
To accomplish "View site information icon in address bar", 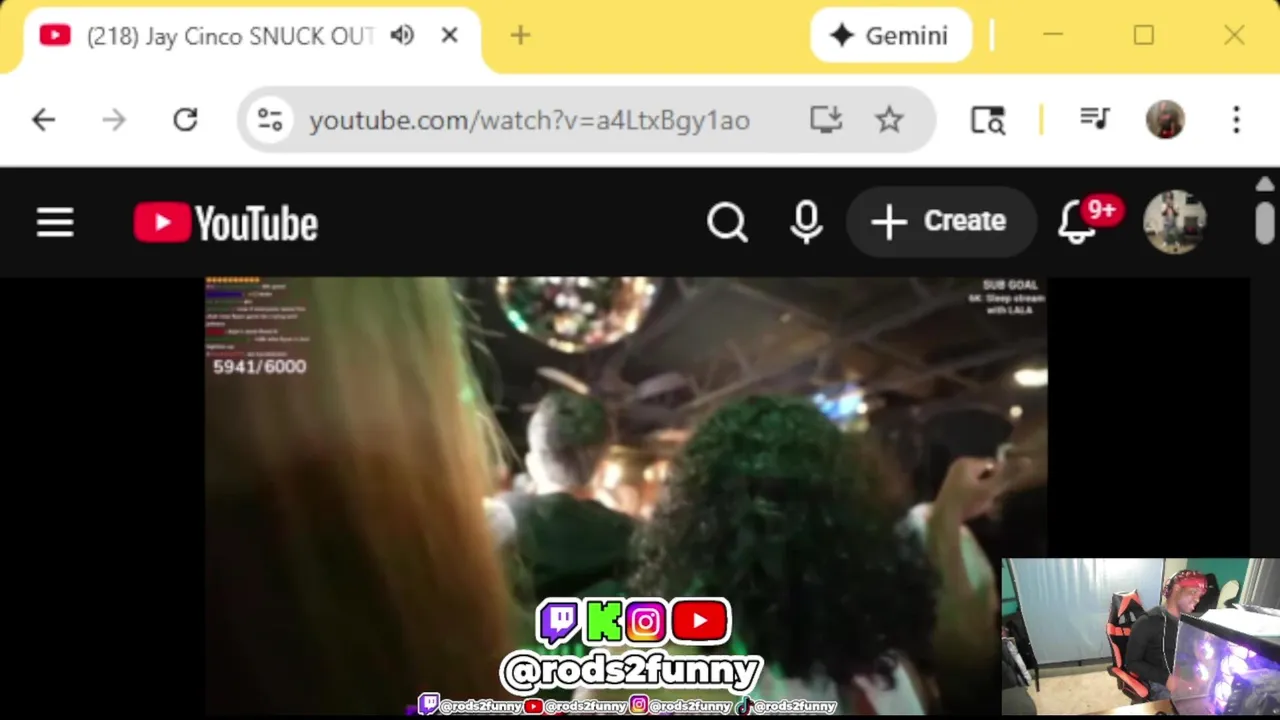I will 270,120.
